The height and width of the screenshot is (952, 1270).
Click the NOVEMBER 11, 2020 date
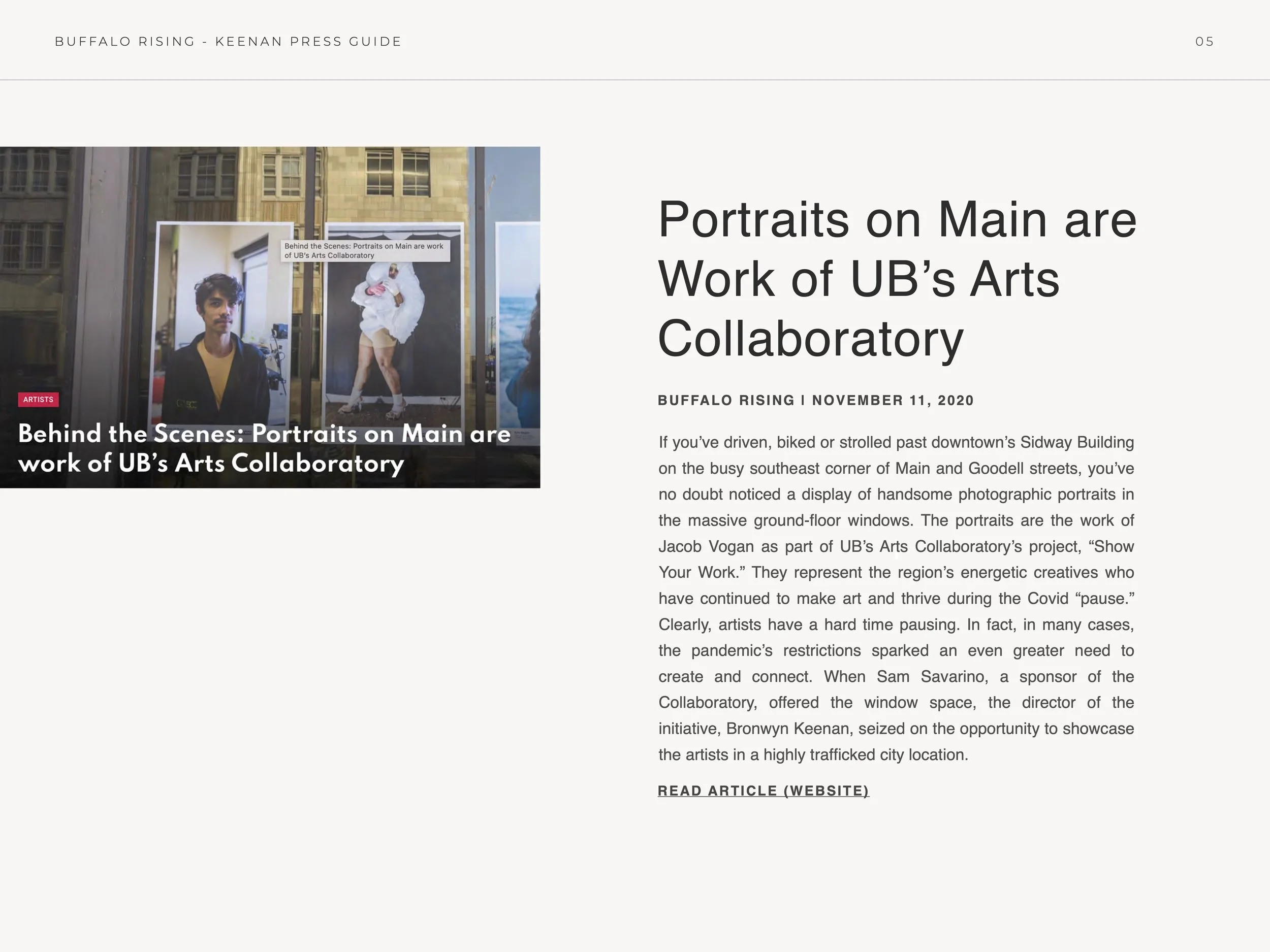(893, 401)
